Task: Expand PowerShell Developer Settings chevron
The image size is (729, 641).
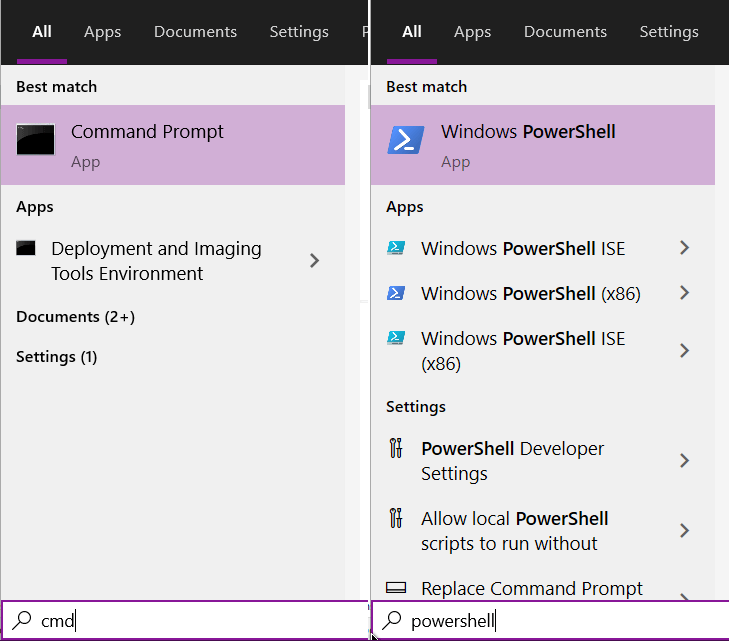Action: [684, 461]
